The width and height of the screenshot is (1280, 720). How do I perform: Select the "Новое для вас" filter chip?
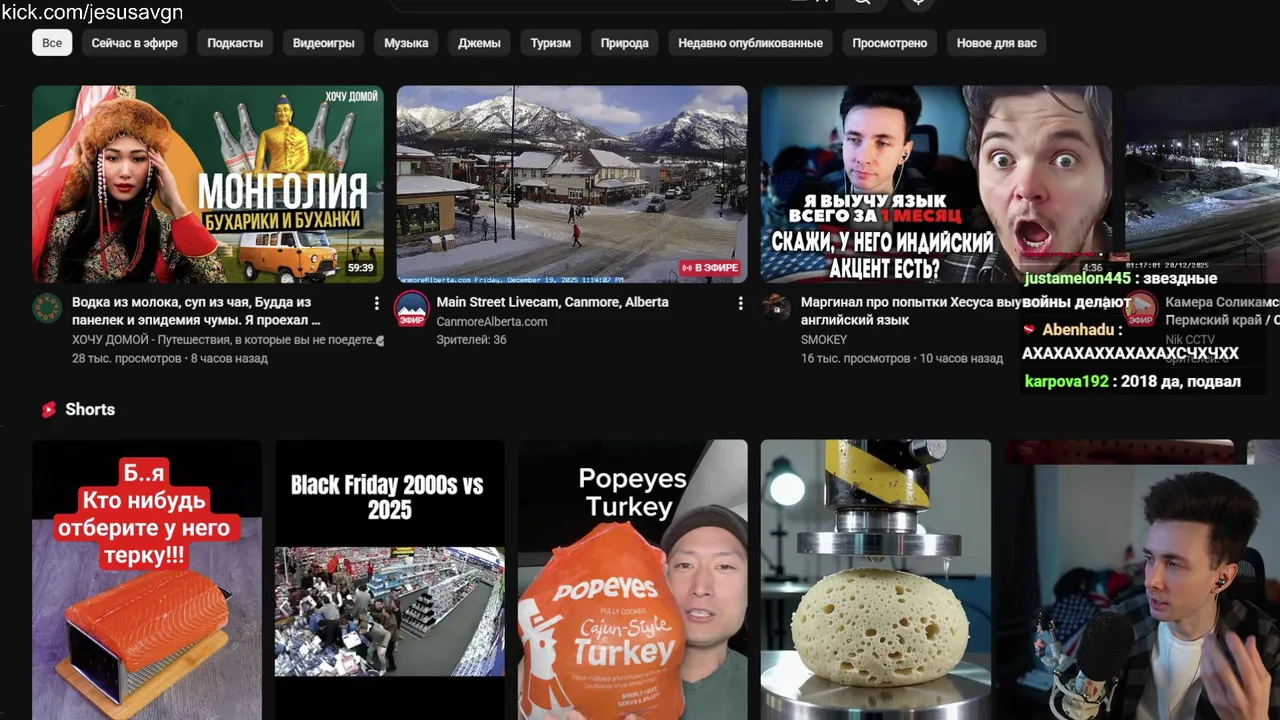click(x=997, y=43)
